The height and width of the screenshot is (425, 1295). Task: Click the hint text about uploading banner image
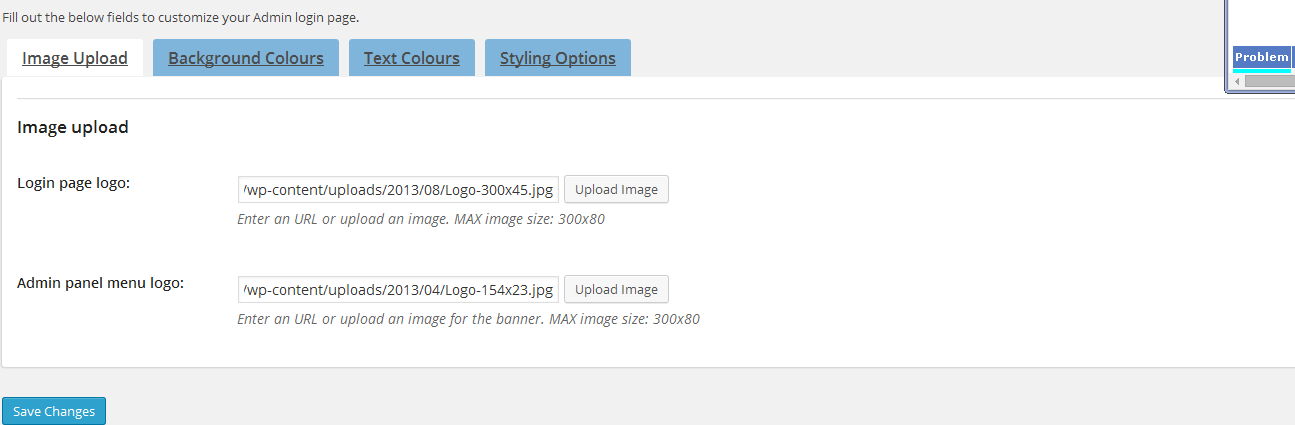(468, 319)
